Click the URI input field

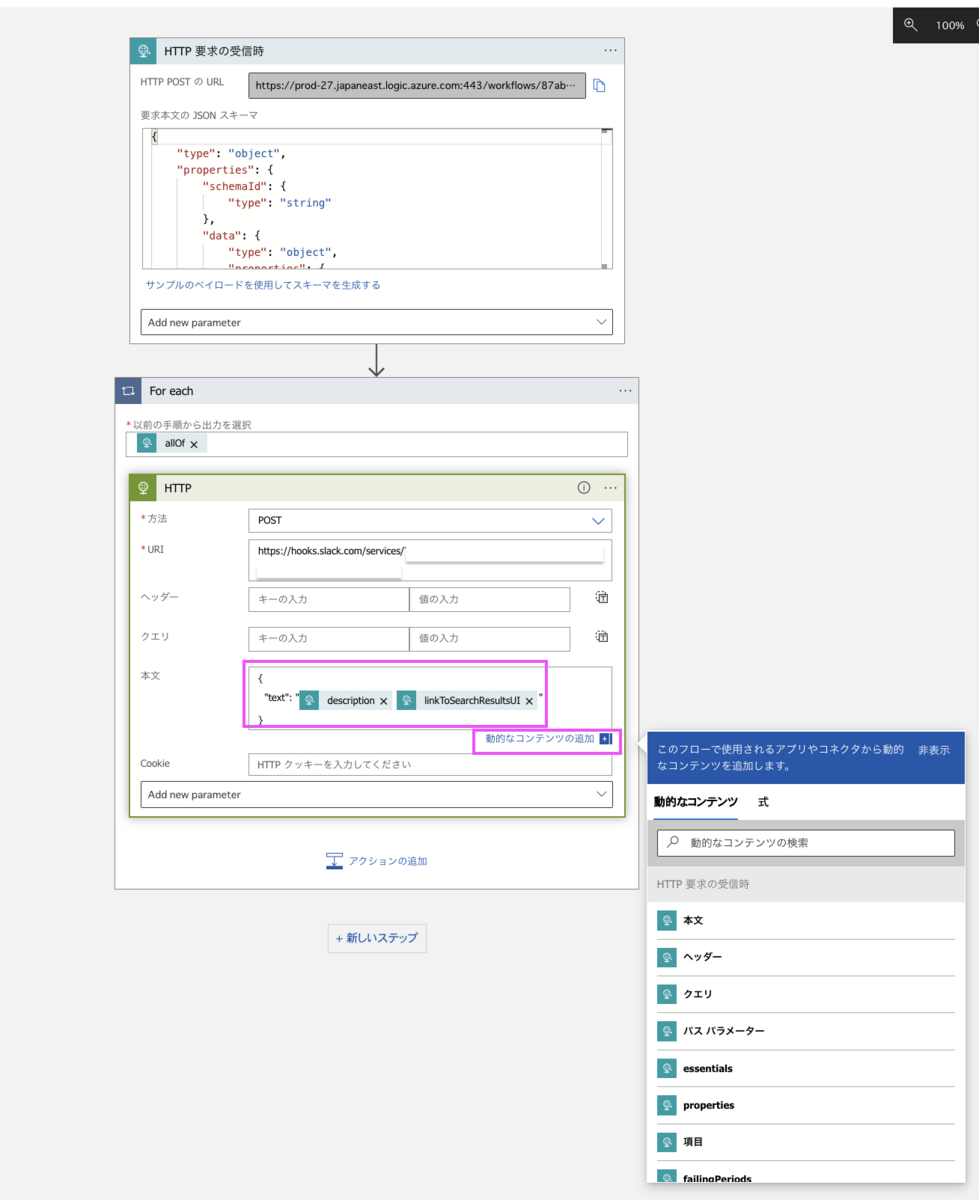pyautogui.click(x=430, y=560)
